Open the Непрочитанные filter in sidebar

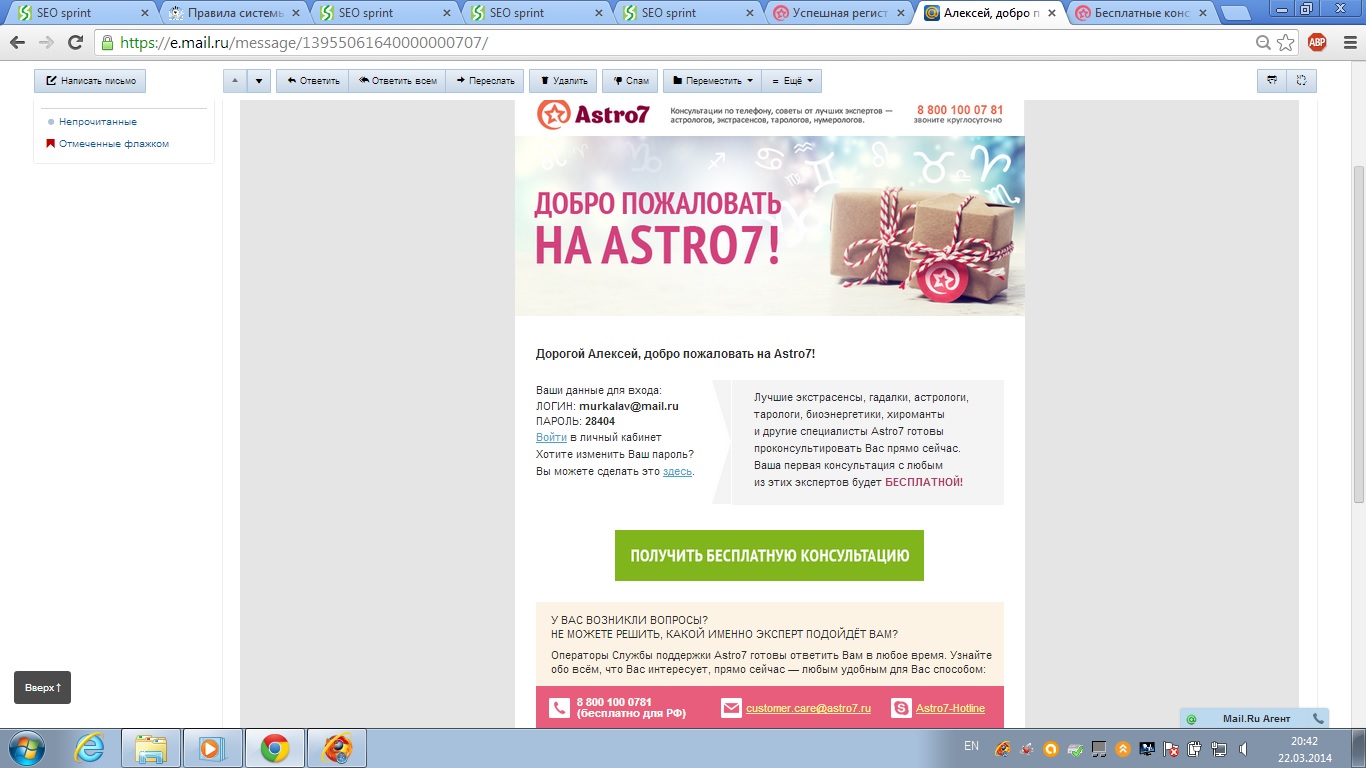click(x=97, y=122)
